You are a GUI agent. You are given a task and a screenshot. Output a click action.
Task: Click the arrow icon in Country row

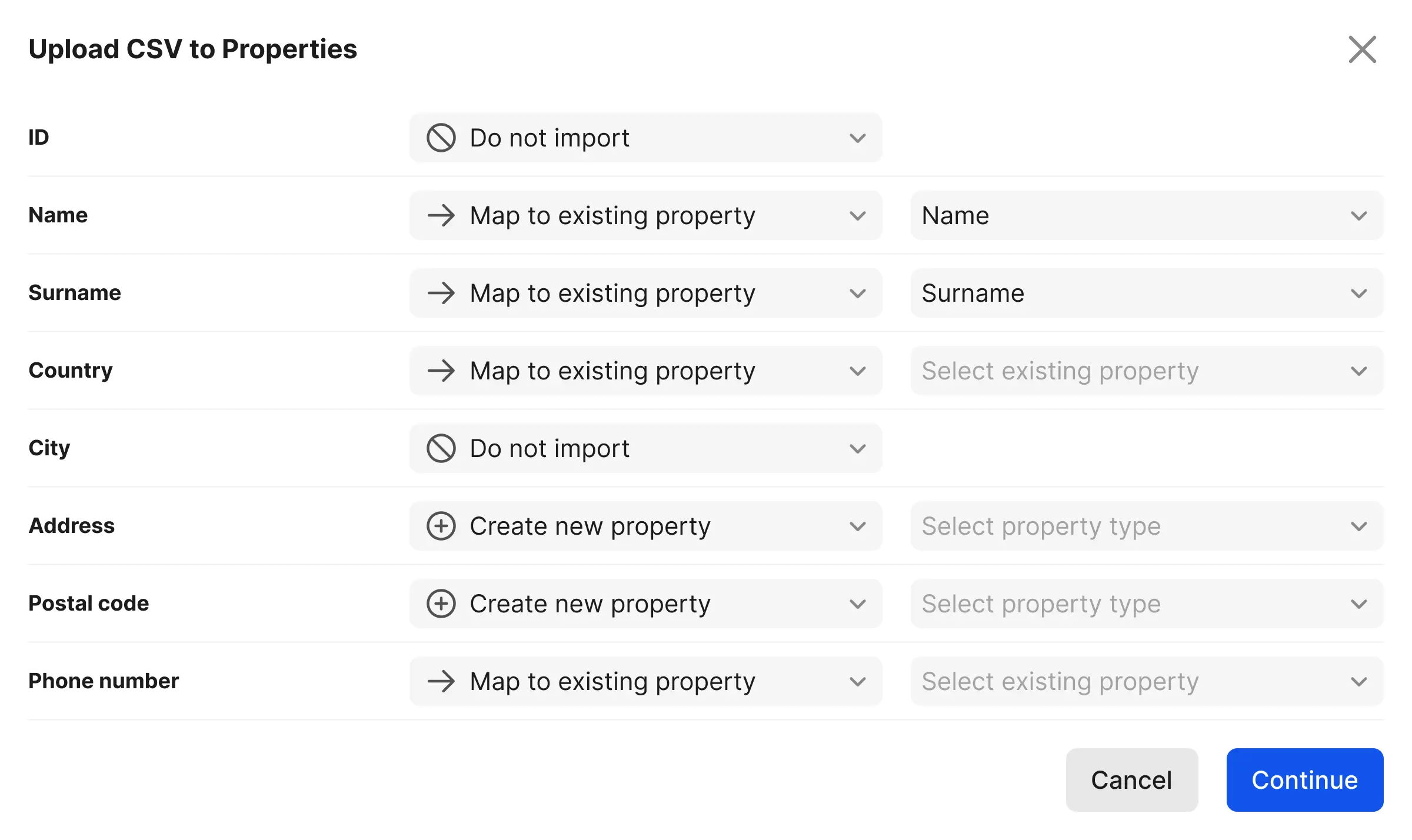pyautogui.click(x=441, y=371)
